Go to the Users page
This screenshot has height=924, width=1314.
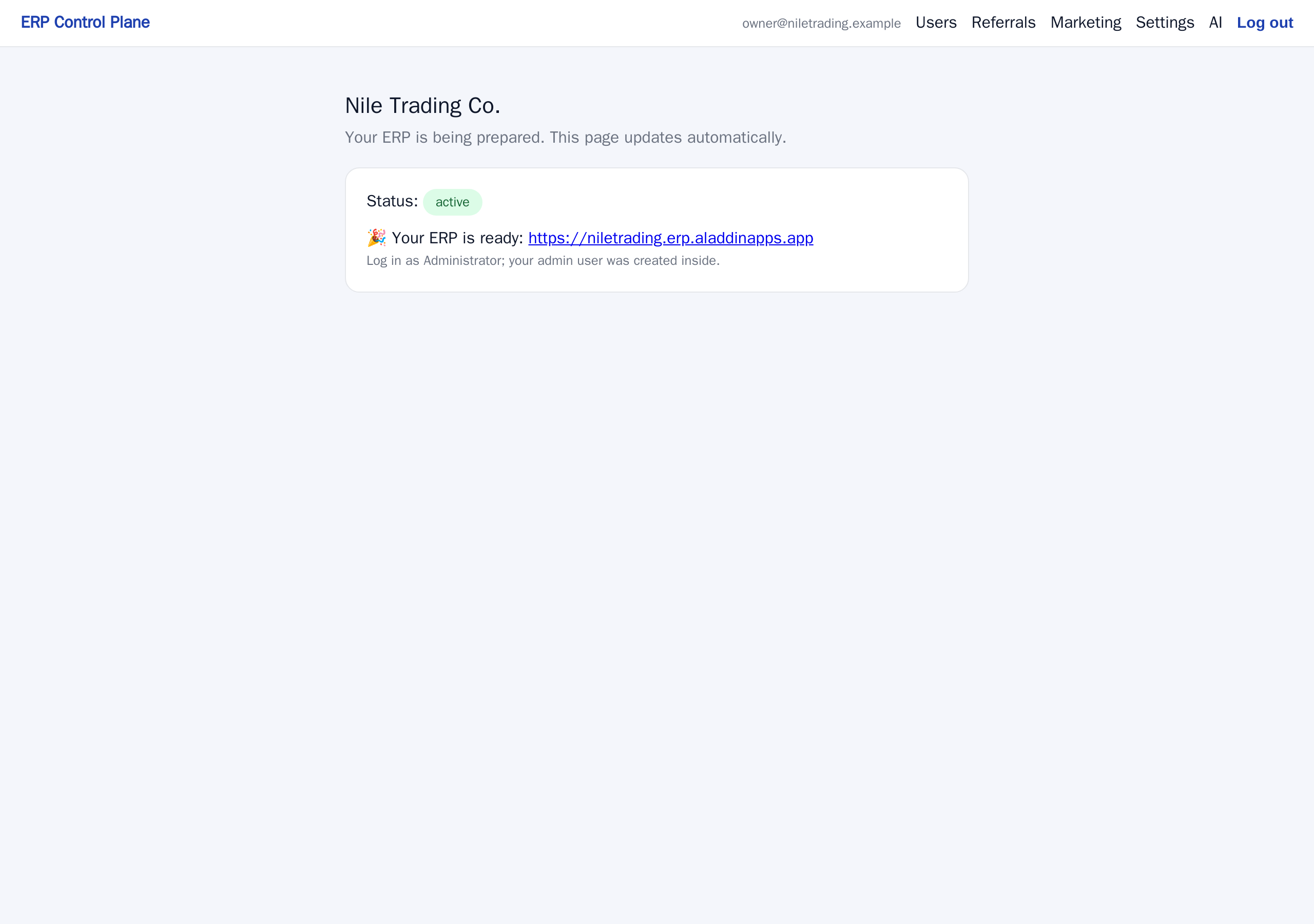936,22
